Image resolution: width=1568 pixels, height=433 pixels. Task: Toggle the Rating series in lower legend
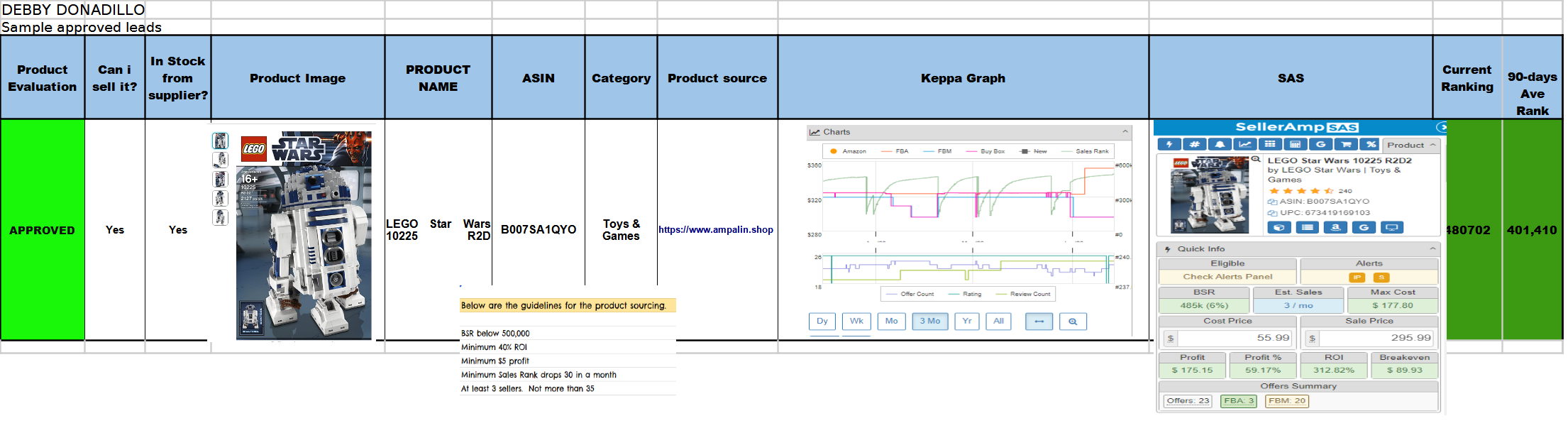click(x=965, y=294)
